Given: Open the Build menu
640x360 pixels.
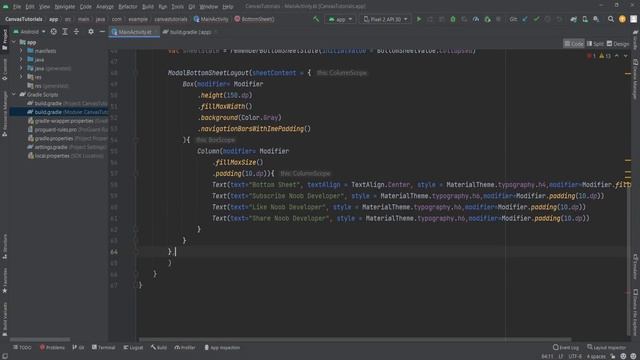Looking at the screenshot, I should [148, 7].
